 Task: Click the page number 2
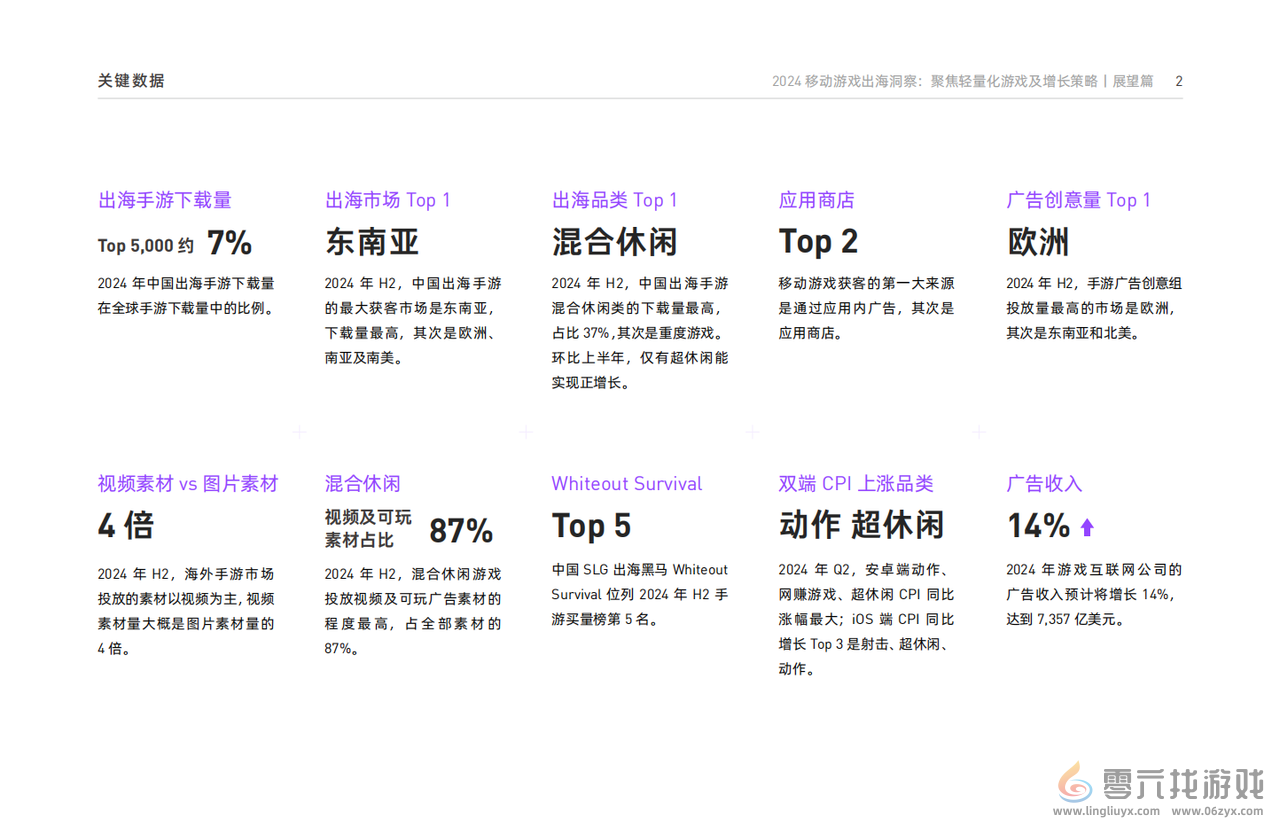click(1178, 81)
